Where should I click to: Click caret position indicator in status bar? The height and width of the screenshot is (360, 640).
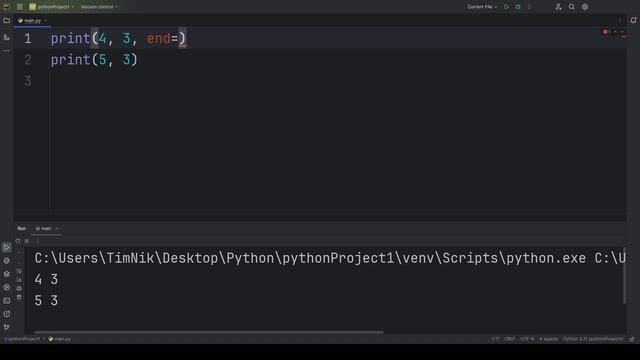point(495,339)
